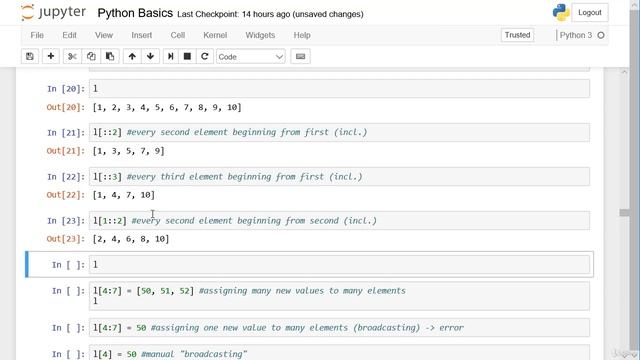Image resolution: width=640 pixels, height=360 pixels.
Task: Open the Kernel menu
Action: [215, 35]
